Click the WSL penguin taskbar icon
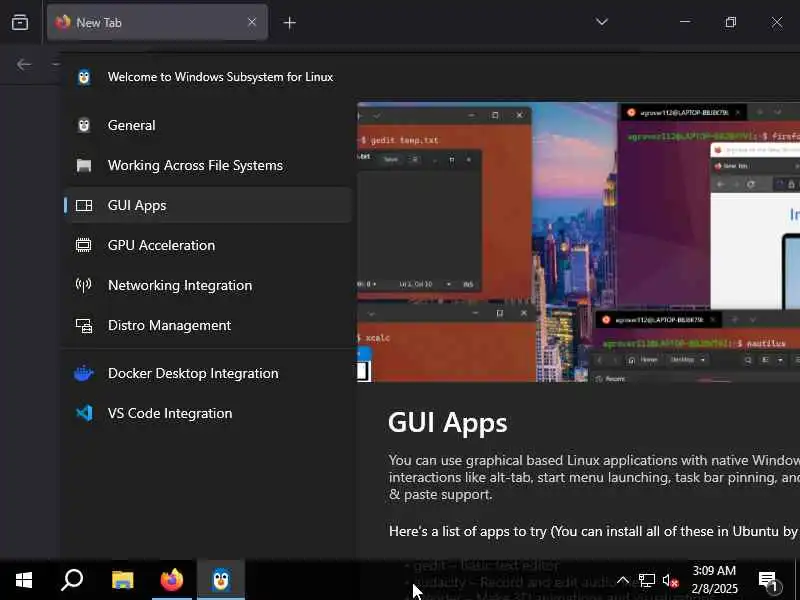Viewport: 800px width, 600px height. coord(221,580)
